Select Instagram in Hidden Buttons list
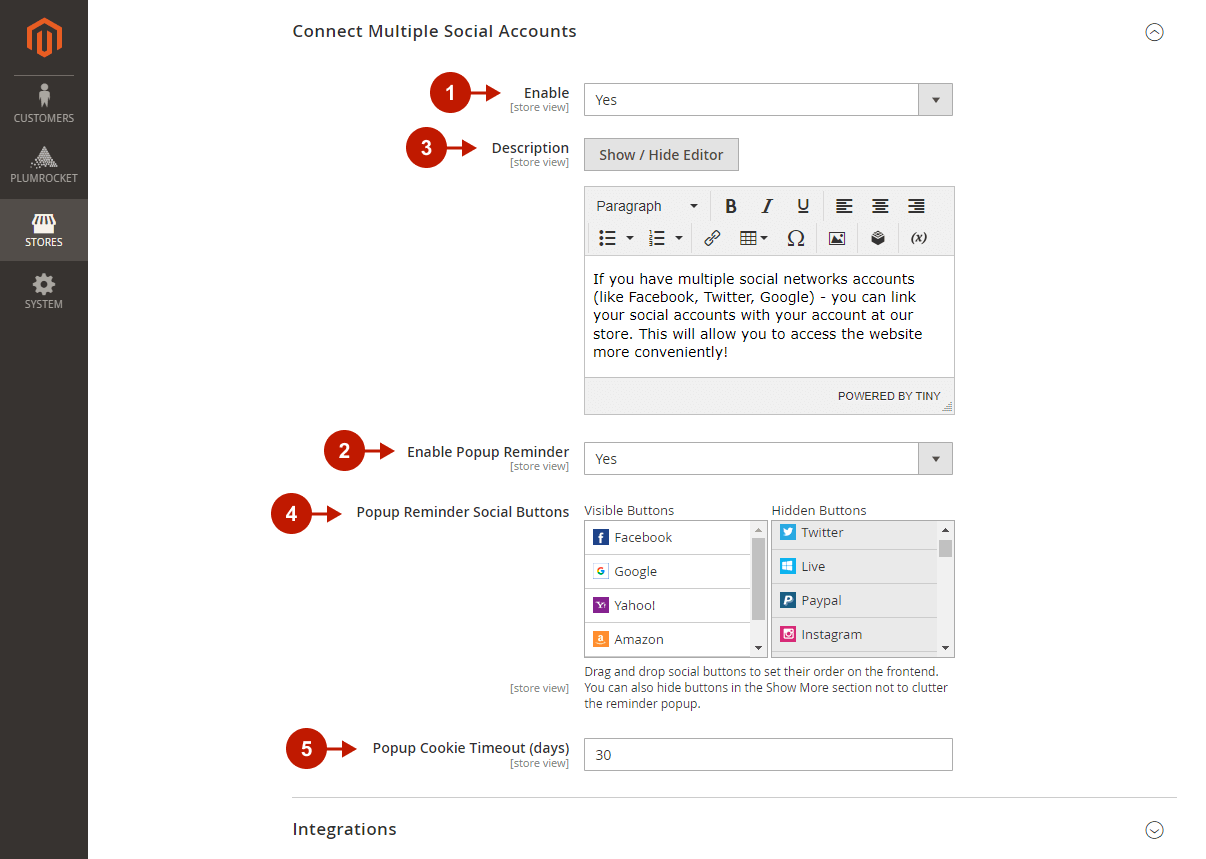The width and height of the screenshot is (1206, 859). point(854,635)
